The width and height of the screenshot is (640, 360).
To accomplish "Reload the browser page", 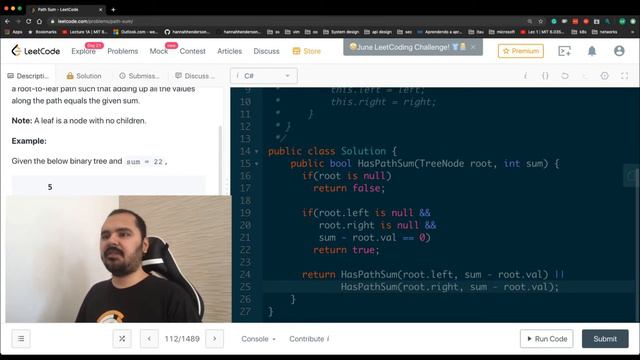I will (29, 21).
